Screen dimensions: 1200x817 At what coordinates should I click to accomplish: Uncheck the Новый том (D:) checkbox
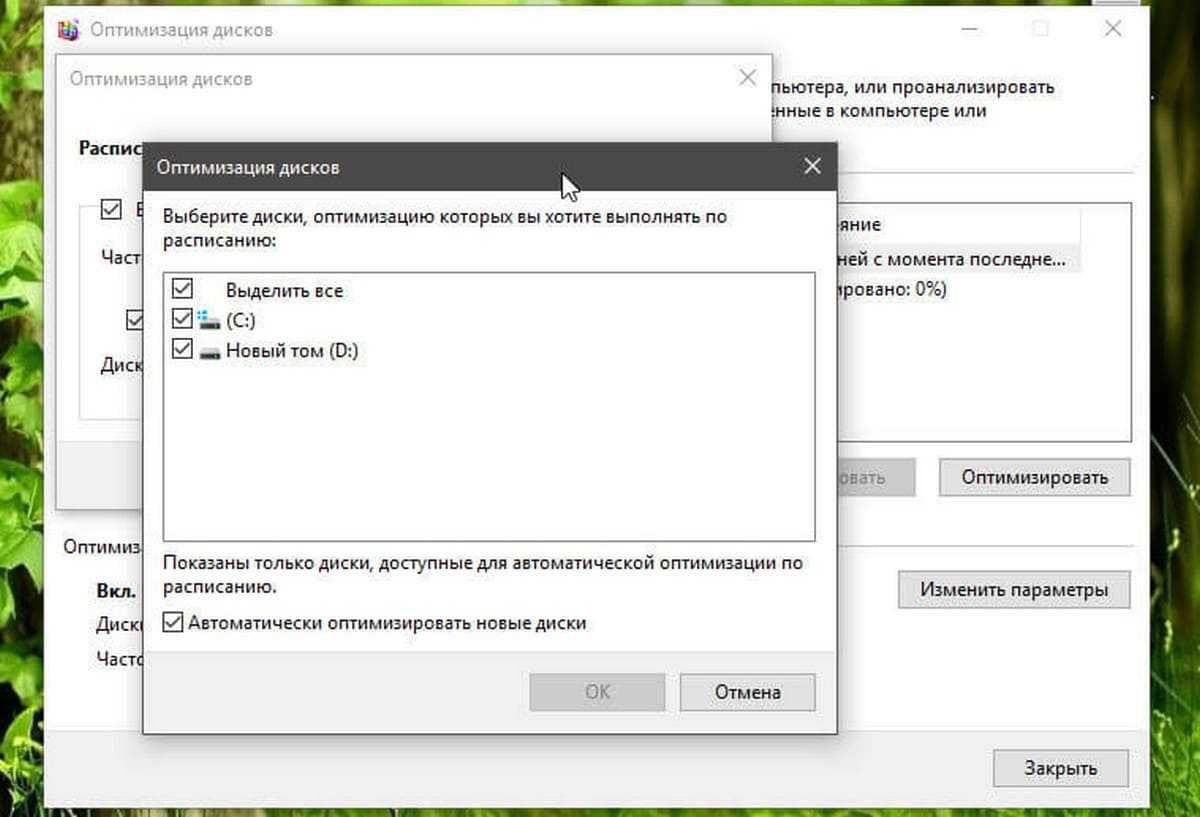tap(182, 350)
